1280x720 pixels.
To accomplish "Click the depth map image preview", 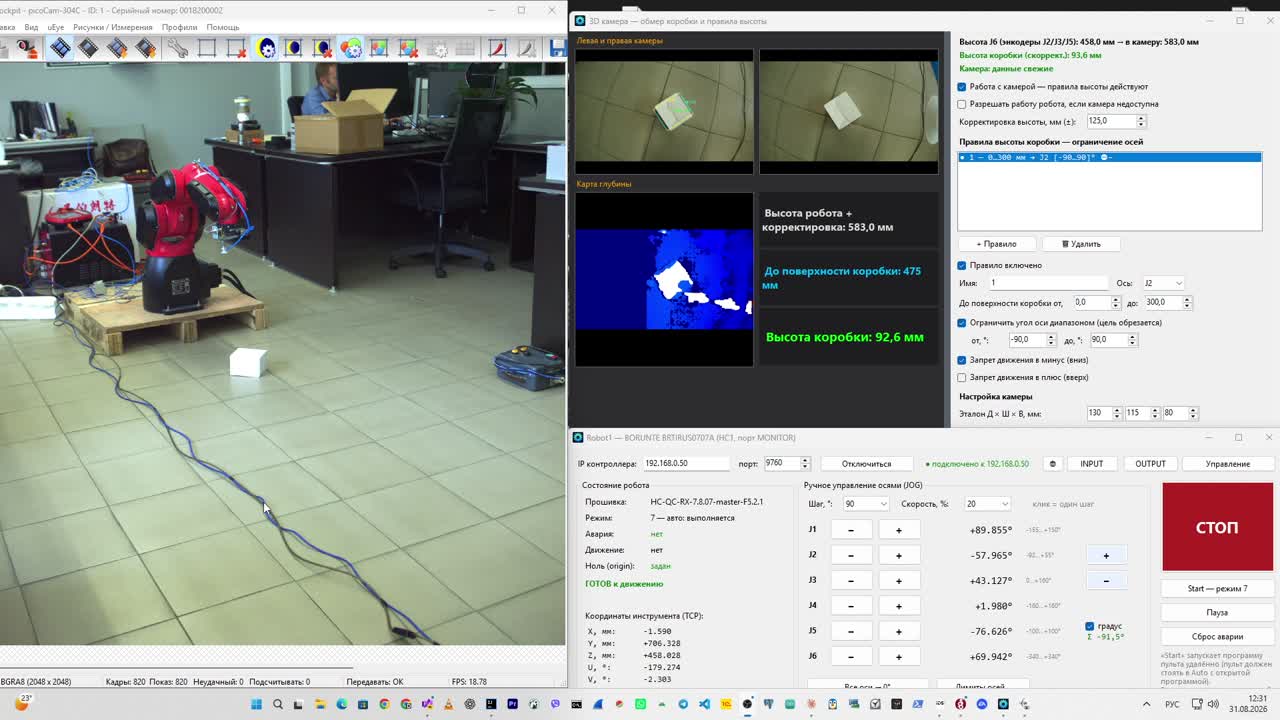I will [664, 279].
